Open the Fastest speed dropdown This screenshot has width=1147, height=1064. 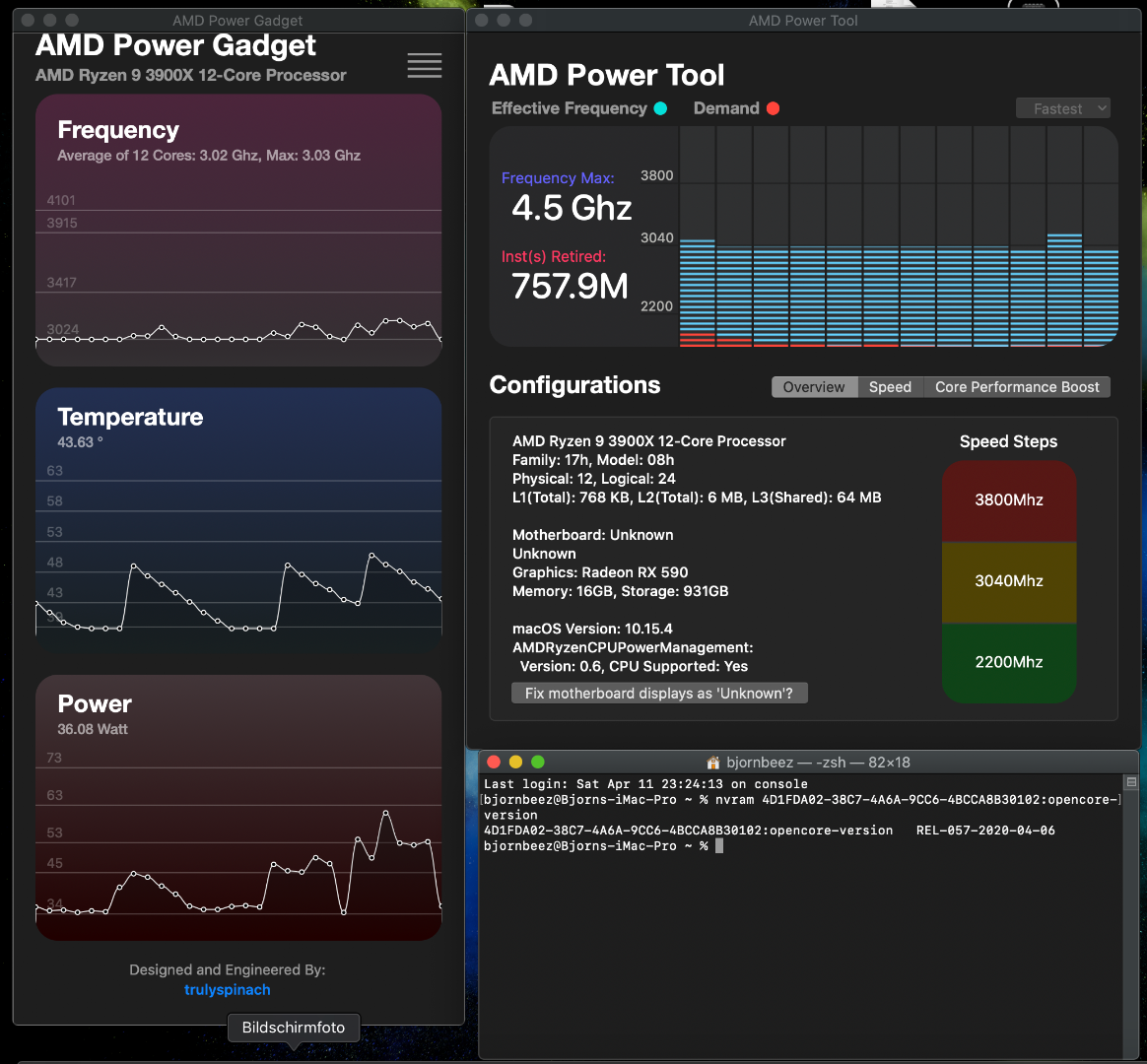[x=1063, y=108]
